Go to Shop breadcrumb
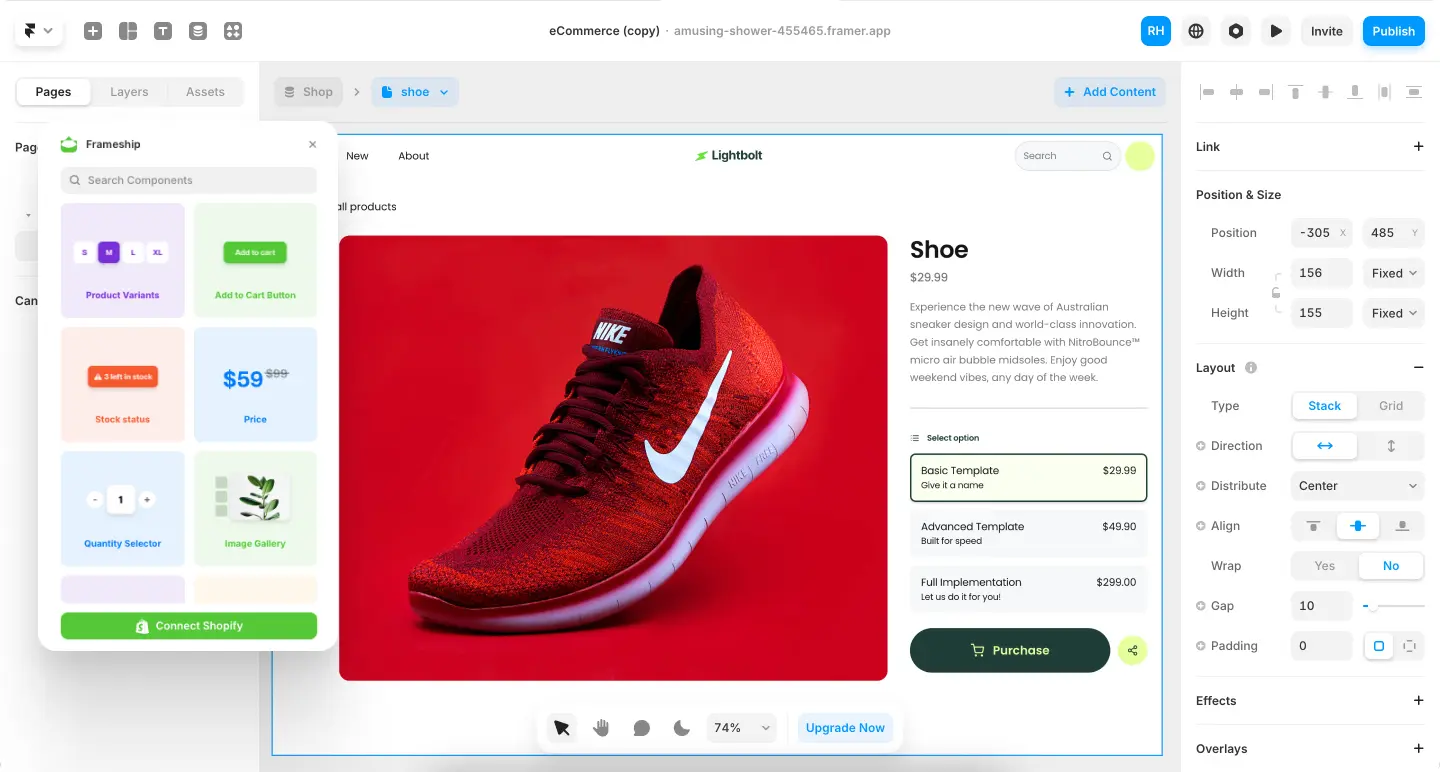The image size is (1440, 772). [x=308, y=92]
